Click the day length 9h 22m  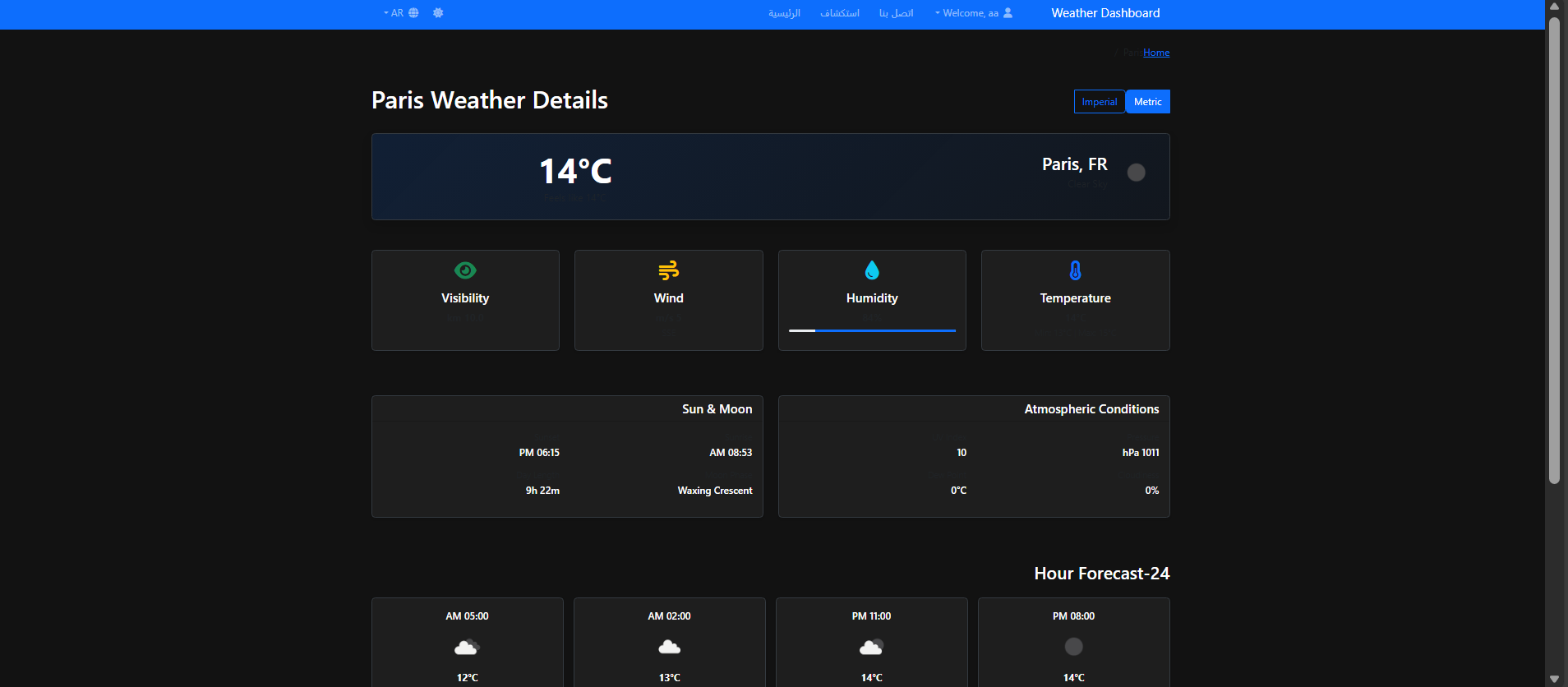(542, 491)
